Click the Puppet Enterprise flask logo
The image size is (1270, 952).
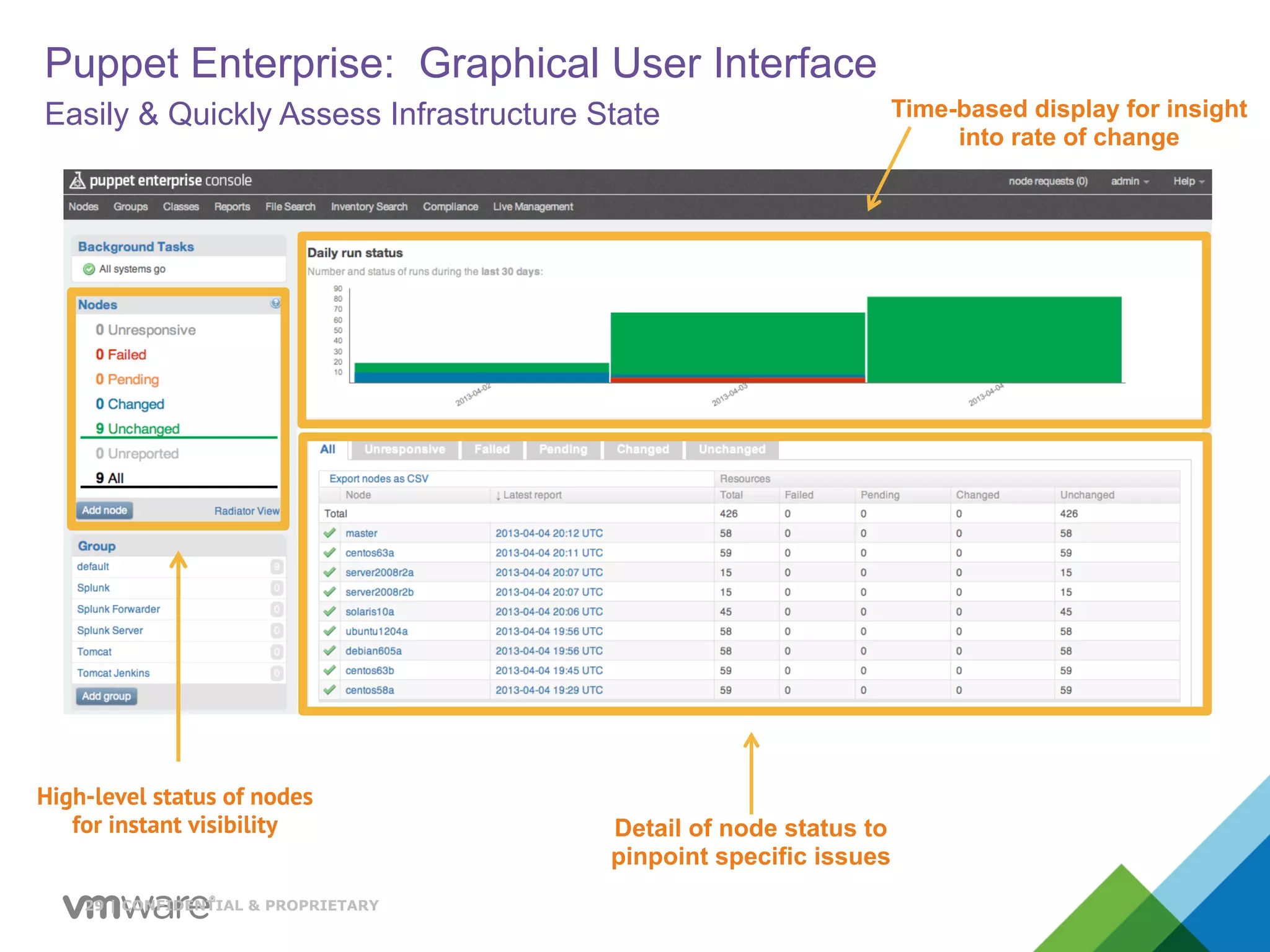[x=77, y=180]
